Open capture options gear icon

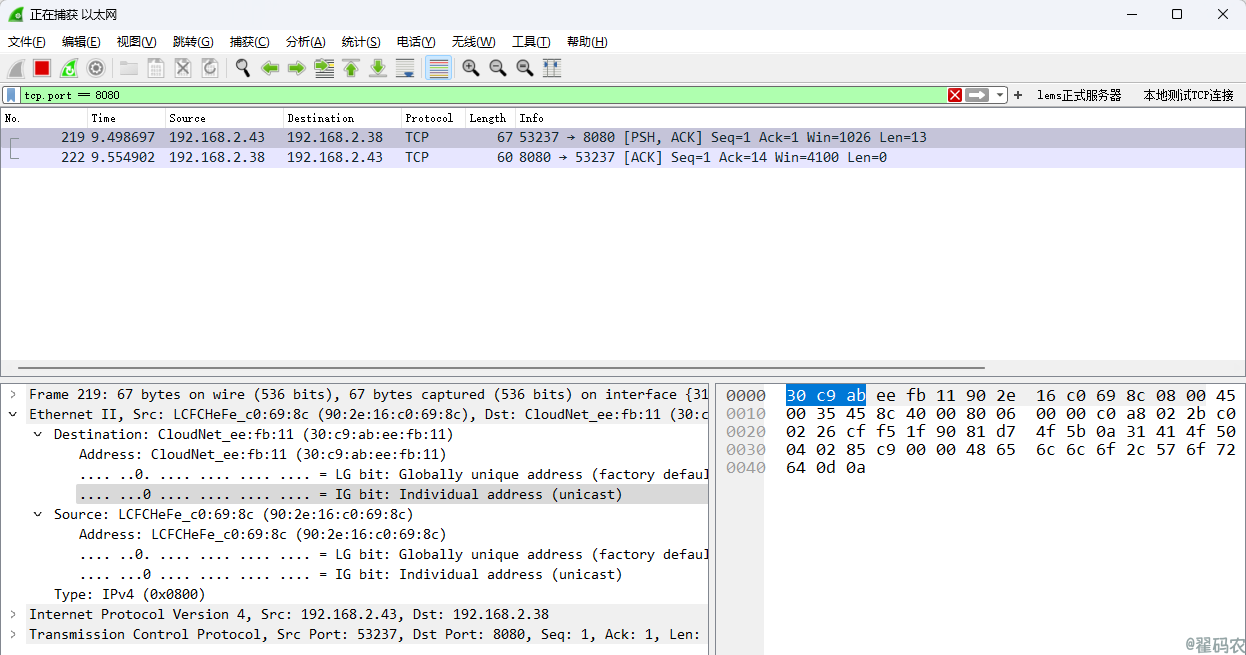point(96,68)
